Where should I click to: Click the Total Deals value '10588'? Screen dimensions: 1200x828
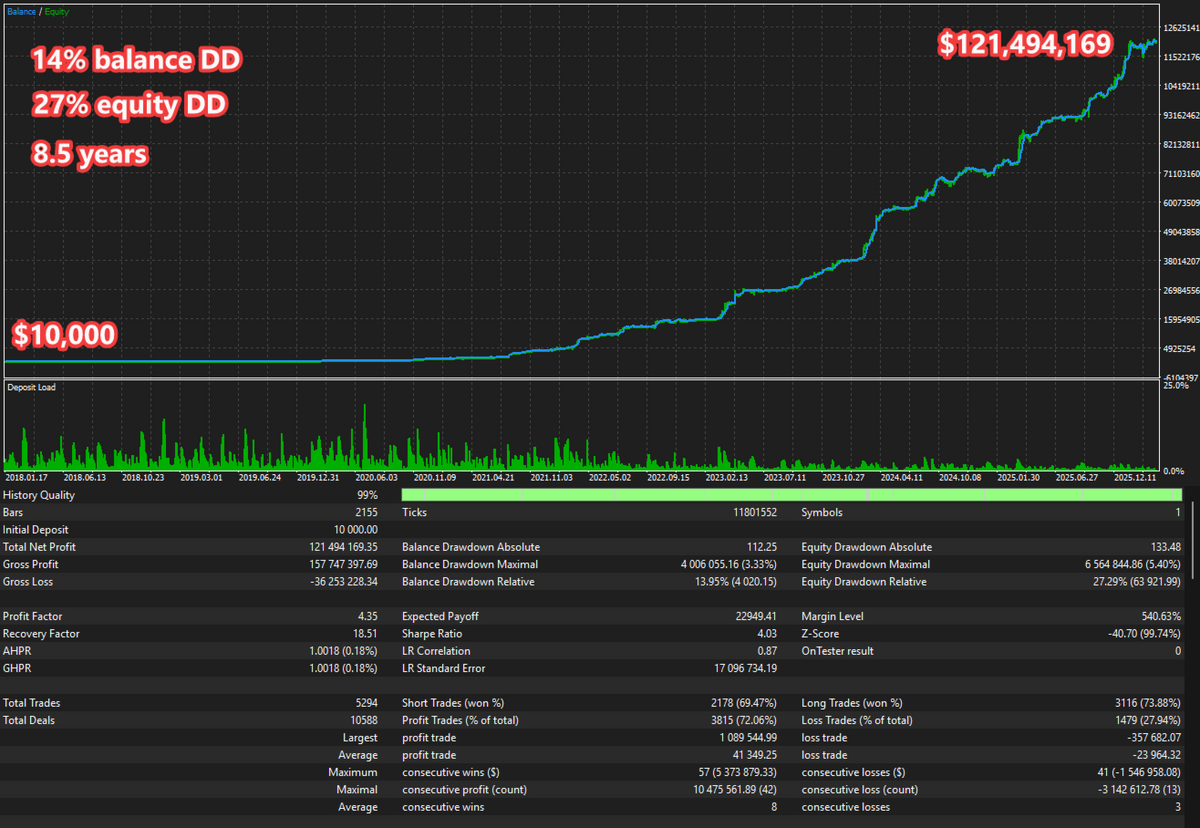pyautogui.click(x=363, y=720)
